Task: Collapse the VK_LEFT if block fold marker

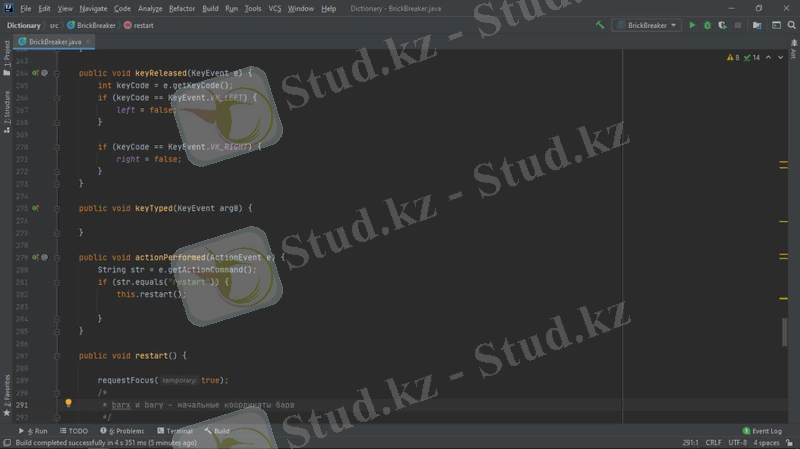Action: [57, 98]
